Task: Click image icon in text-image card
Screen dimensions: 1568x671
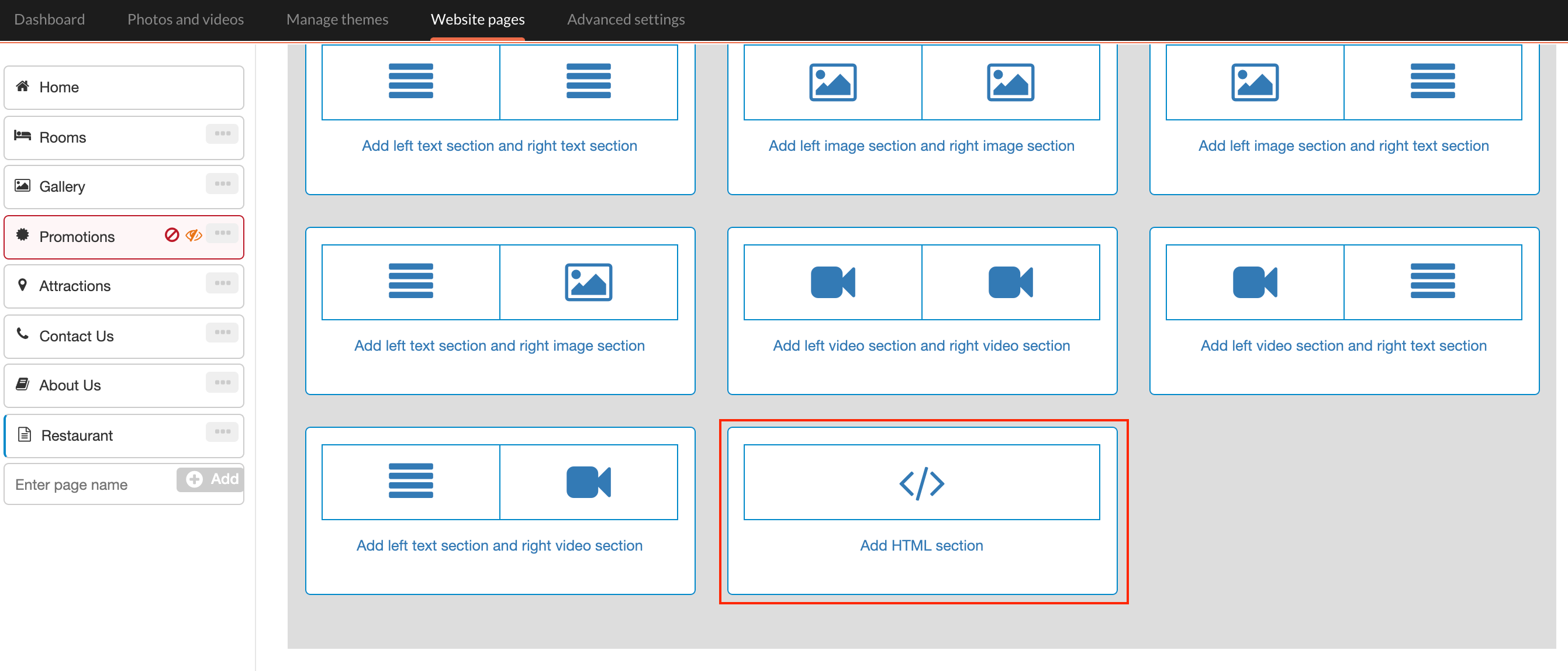Action: [x=589, y=282]
